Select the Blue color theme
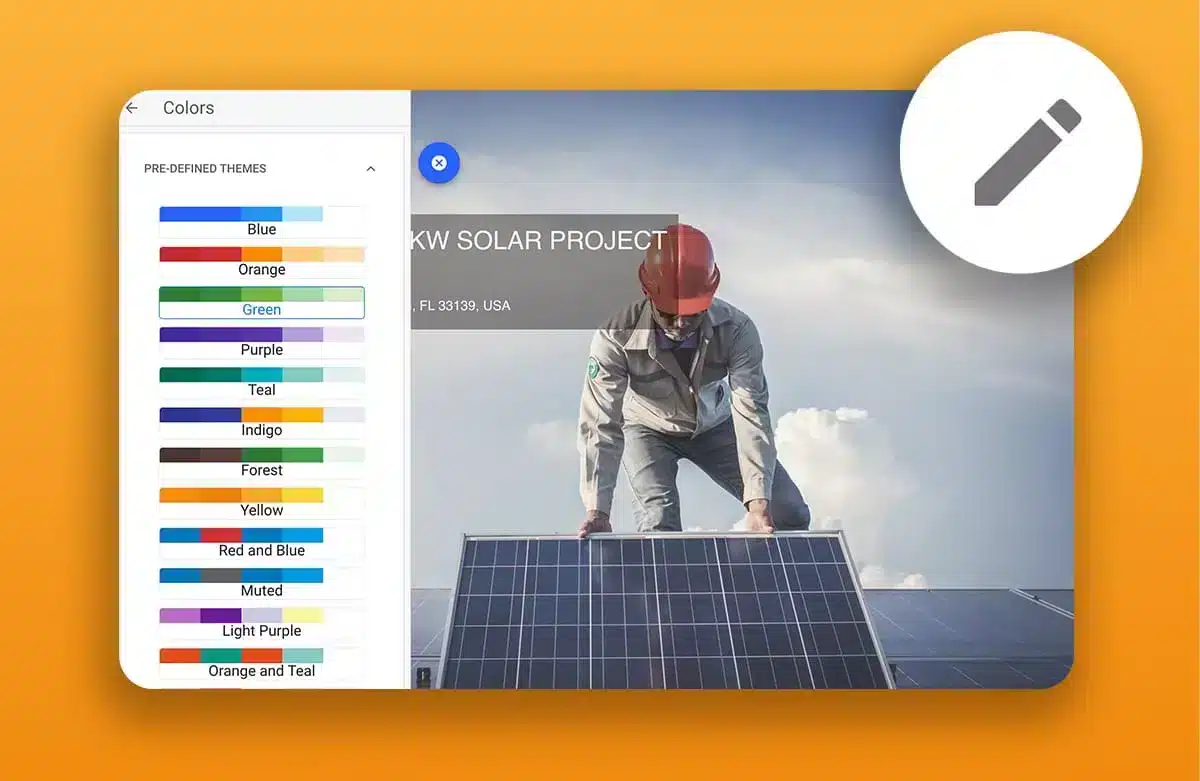 pyautogui.click(x=261, y=222)
